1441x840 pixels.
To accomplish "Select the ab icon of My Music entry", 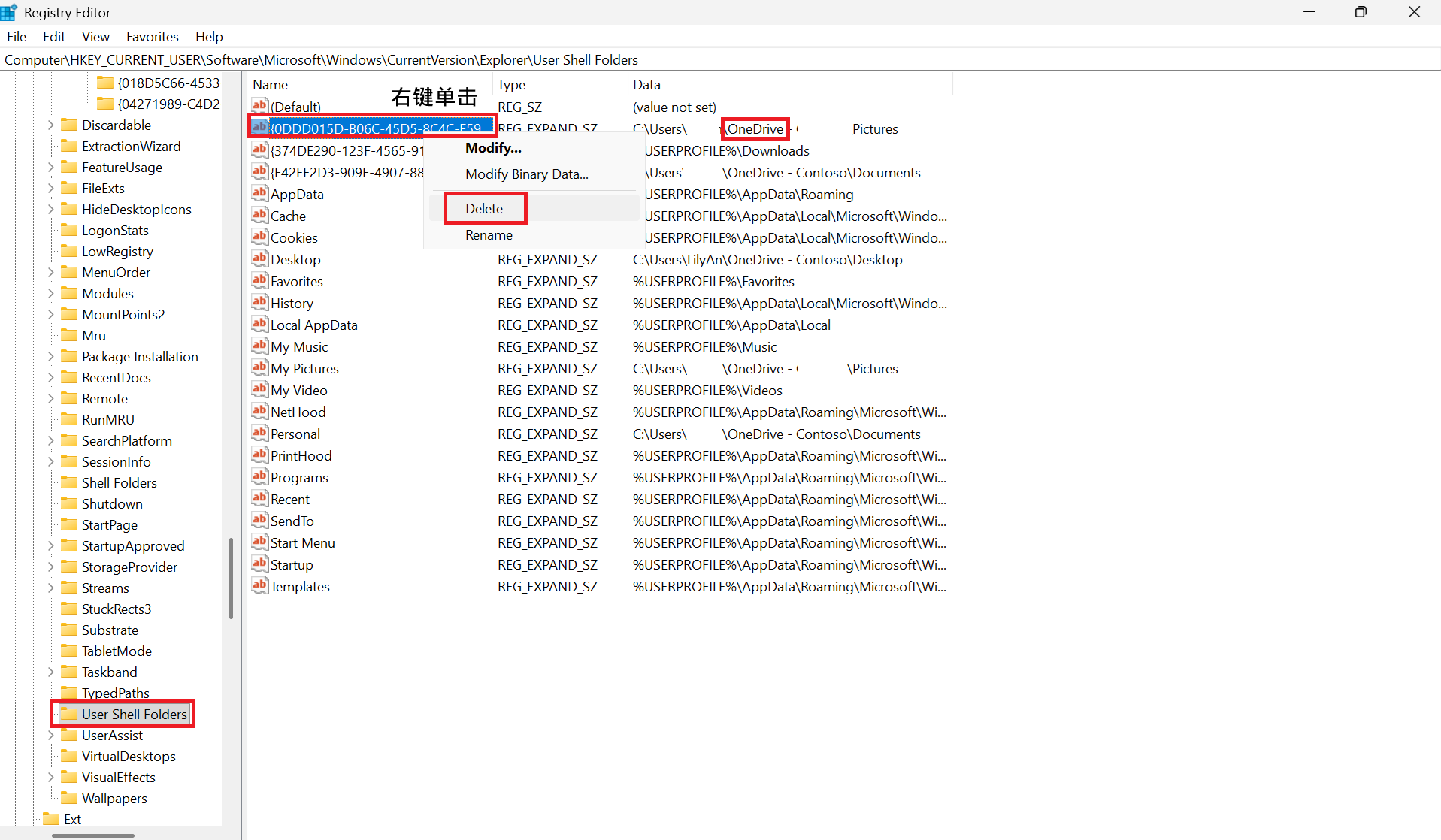I will [x=259, y=346].
